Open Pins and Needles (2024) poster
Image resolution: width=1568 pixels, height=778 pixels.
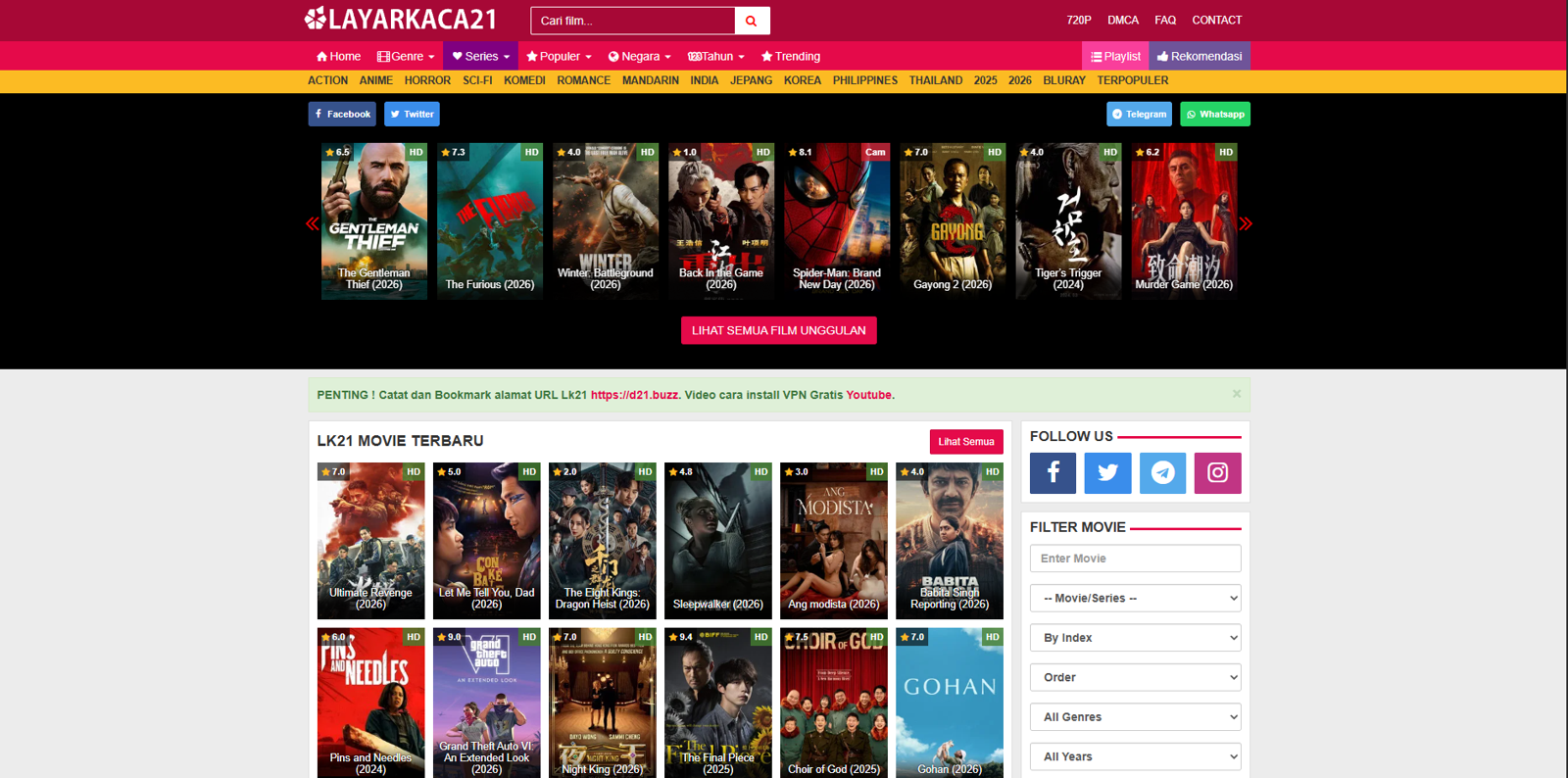[371, 704]
